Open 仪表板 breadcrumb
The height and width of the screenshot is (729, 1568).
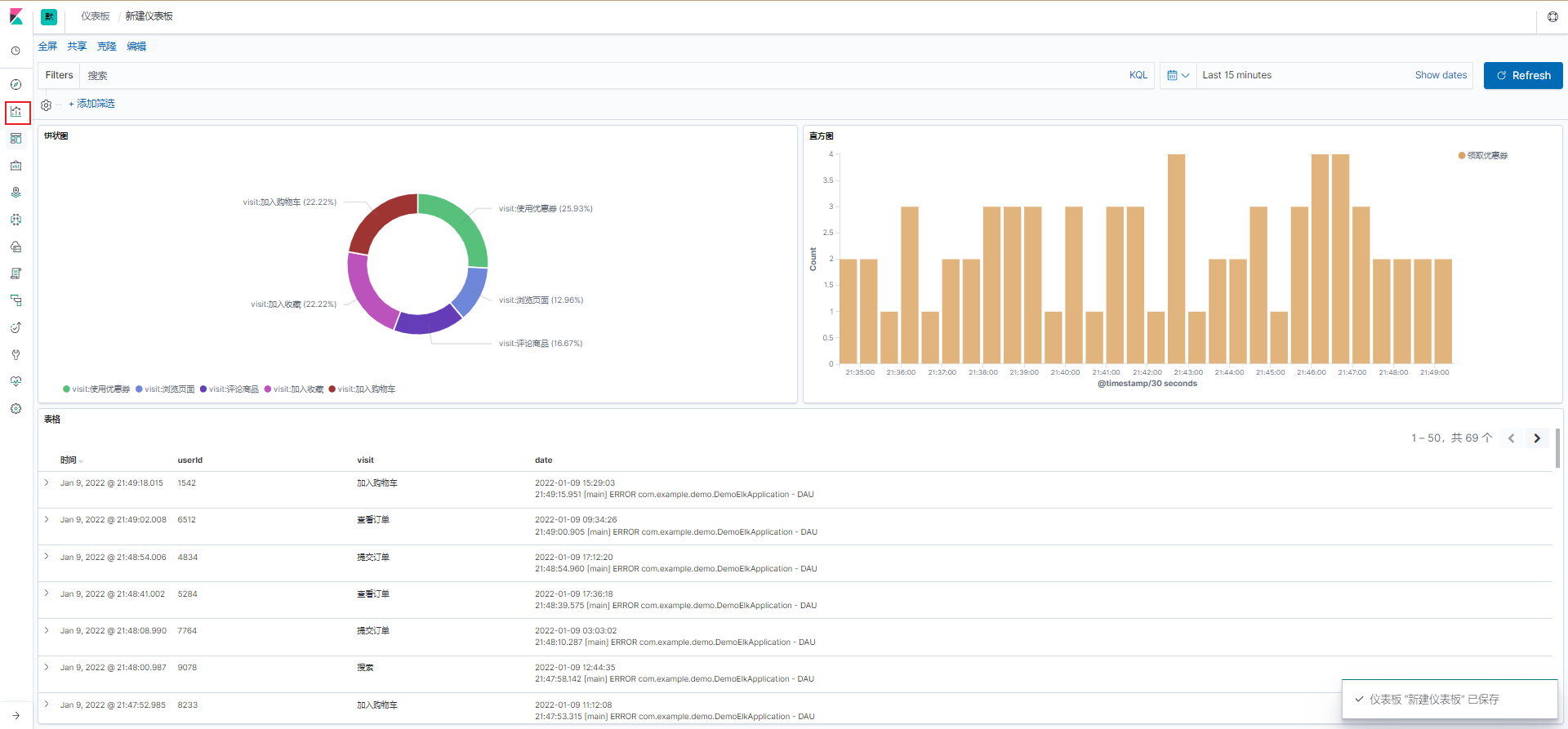pos(96,16)
